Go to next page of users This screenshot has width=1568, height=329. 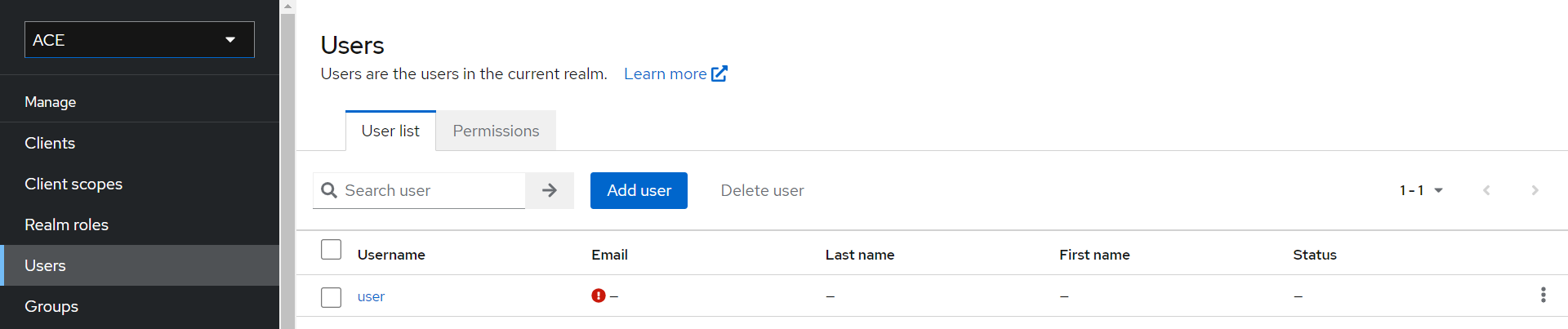pos(1535,190)
